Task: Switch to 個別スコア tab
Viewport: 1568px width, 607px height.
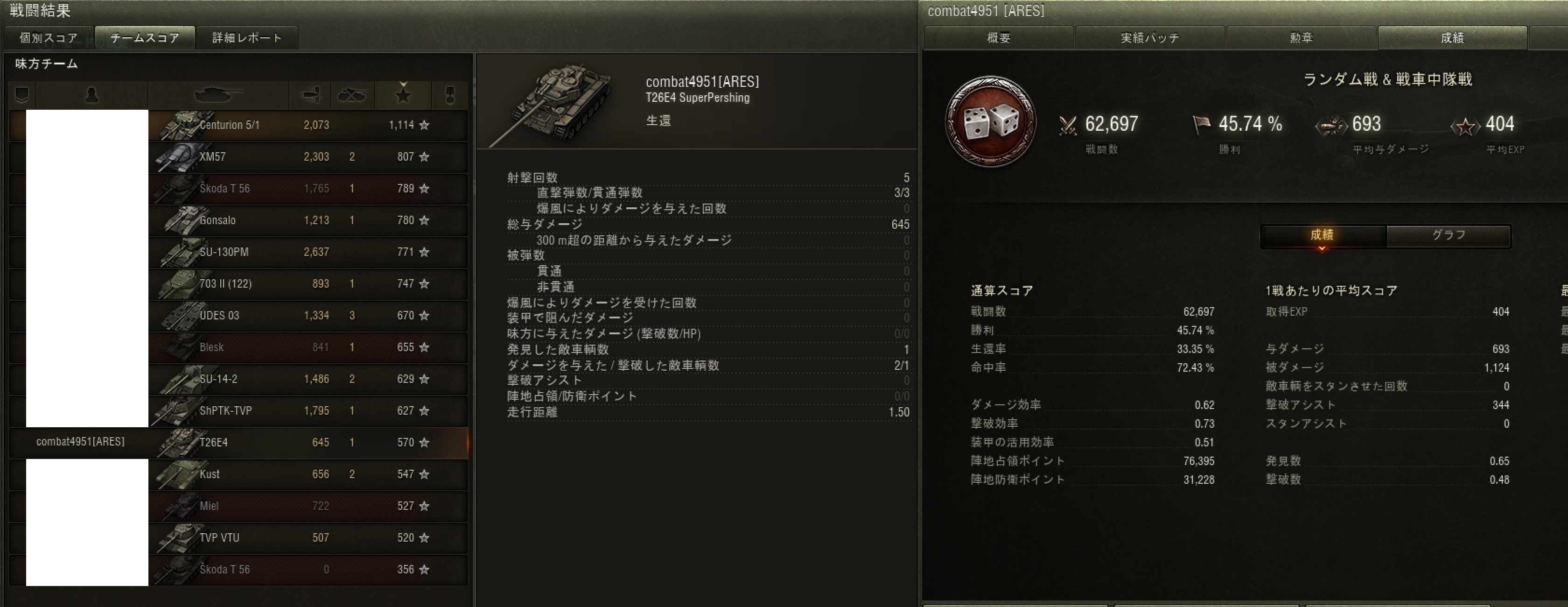Action: (49, 38)
